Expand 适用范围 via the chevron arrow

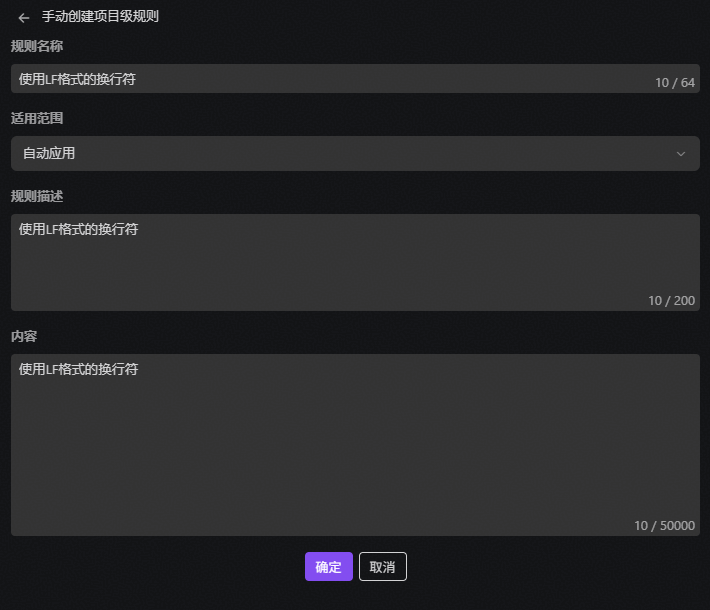click(x=681, y=154)
